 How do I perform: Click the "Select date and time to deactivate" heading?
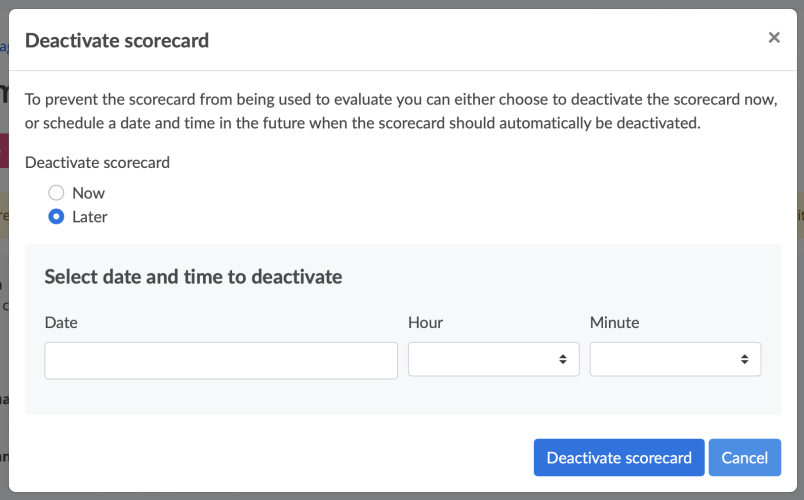[x=193, y=277]
